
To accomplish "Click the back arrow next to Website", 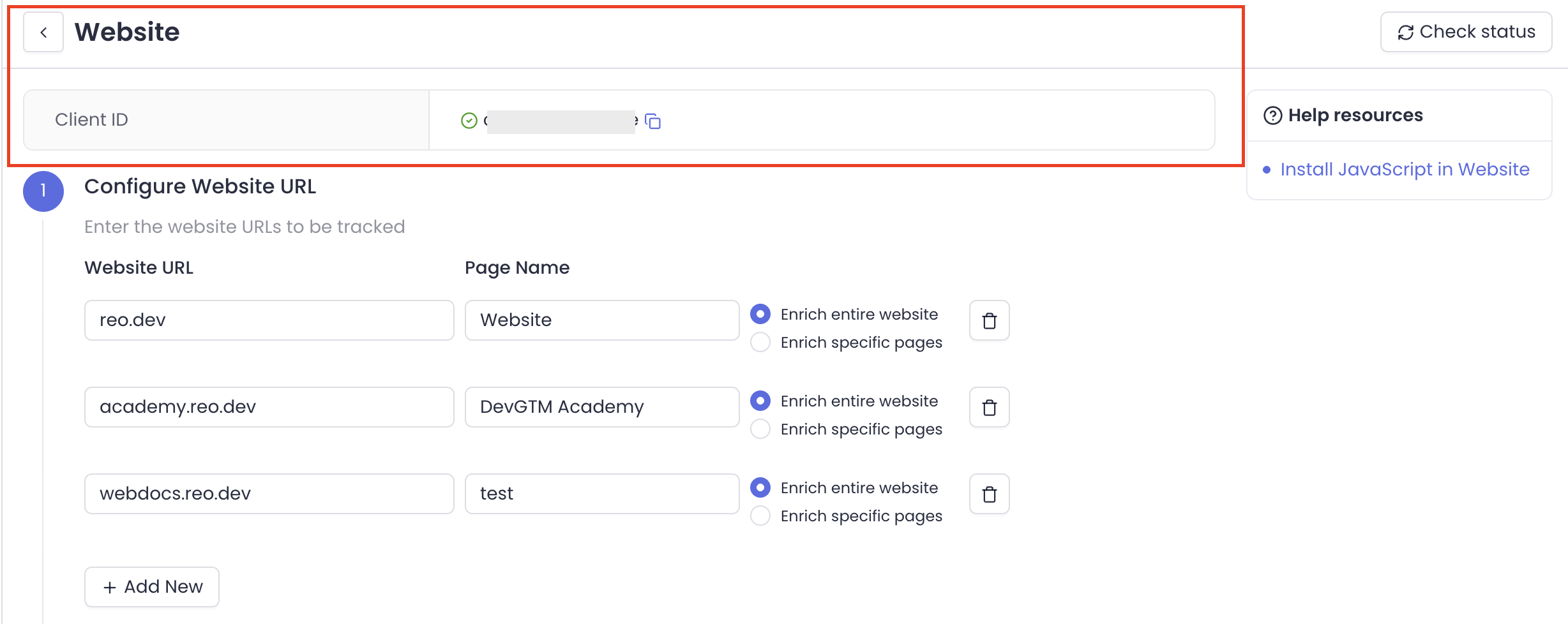I will point(43,33).
